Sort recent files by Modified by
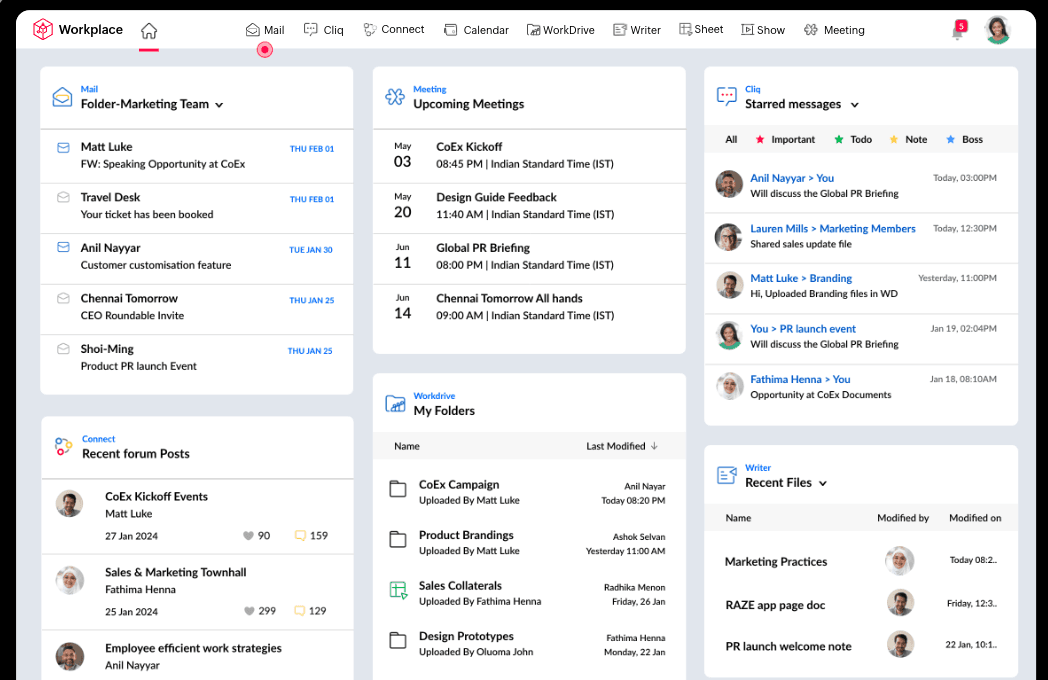Viewport: 1048px width, 680px height. coord(903,518)
